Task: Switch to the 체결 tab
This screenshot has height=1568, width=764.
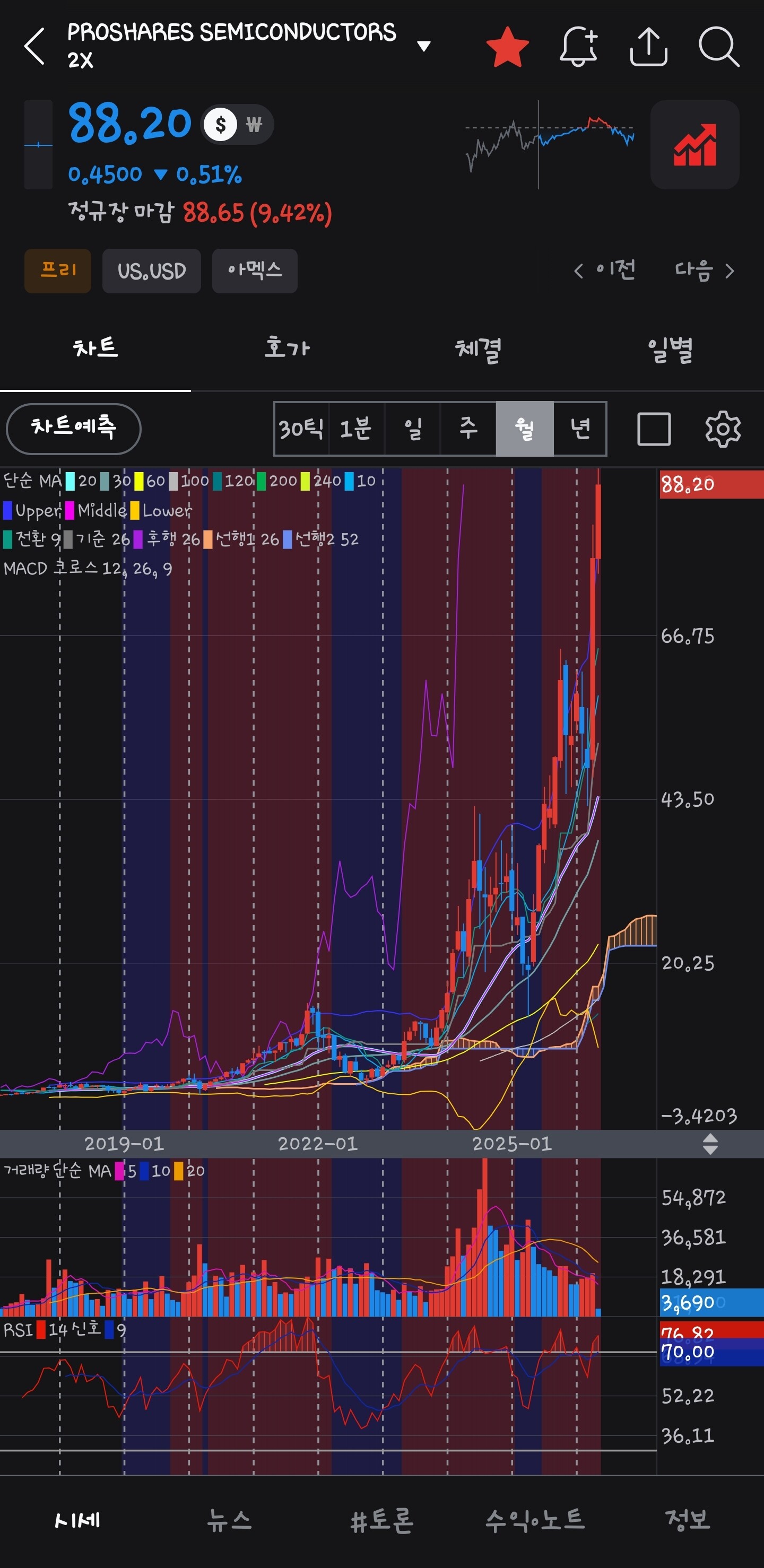Action: click(x=478, y=349)
